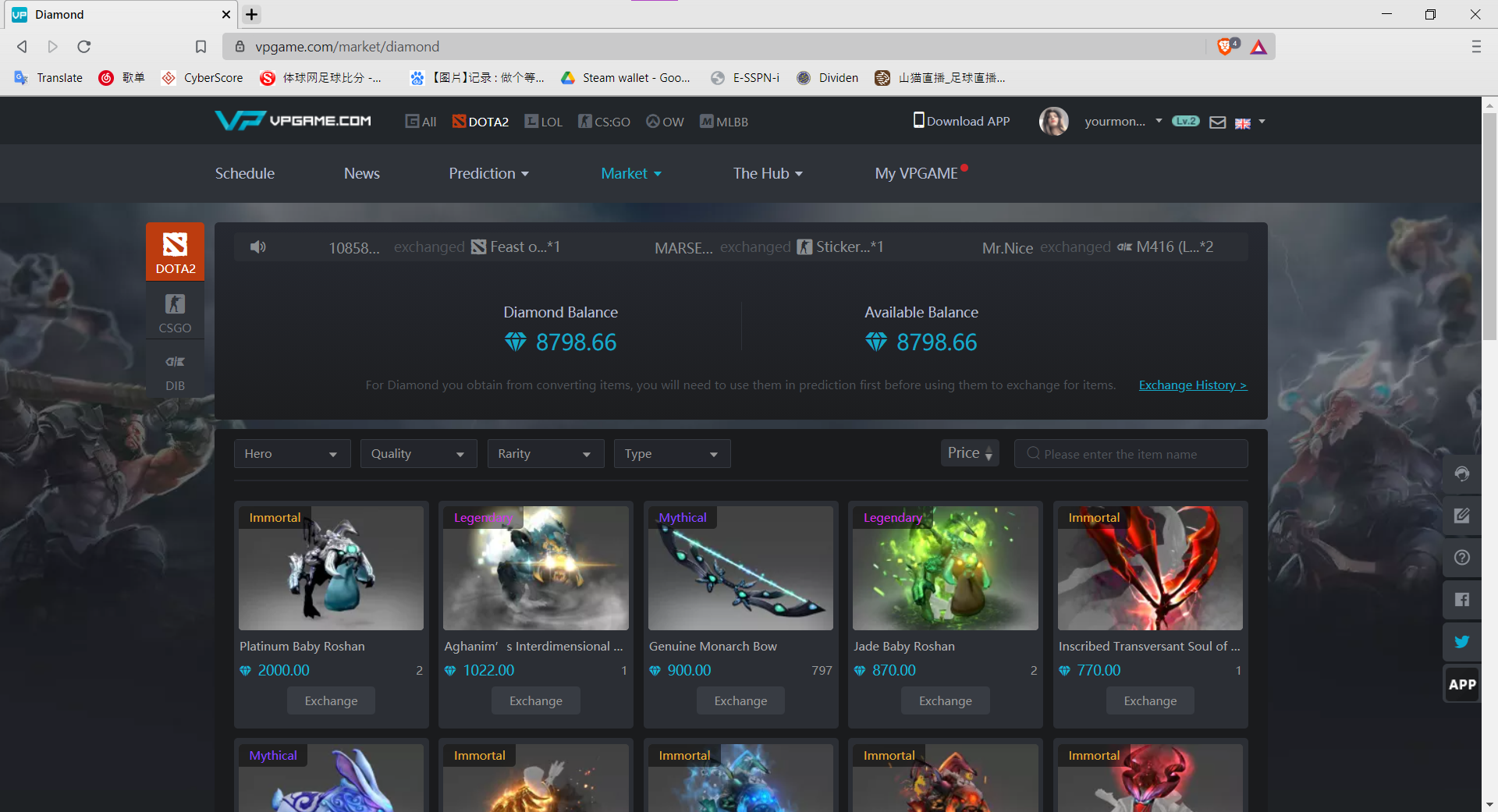Open the Facebook share icon
Image resolution: width=1498 pixels, height=812 pixels.
tap(1461, 600)
